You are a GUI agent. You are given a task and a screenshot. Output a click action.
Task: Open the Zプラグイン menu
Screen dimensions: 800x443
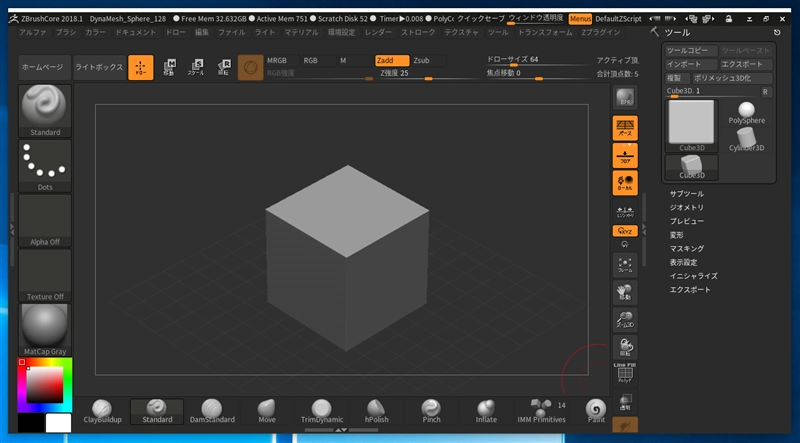point(601,32)
